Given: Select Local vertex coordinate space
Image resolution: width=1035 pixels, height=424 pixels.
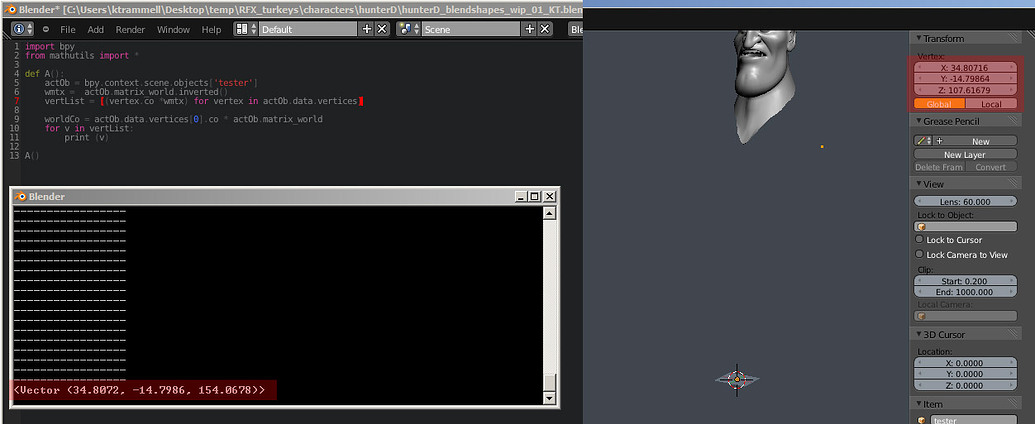Looking at the screenshot, I should 991,104.
